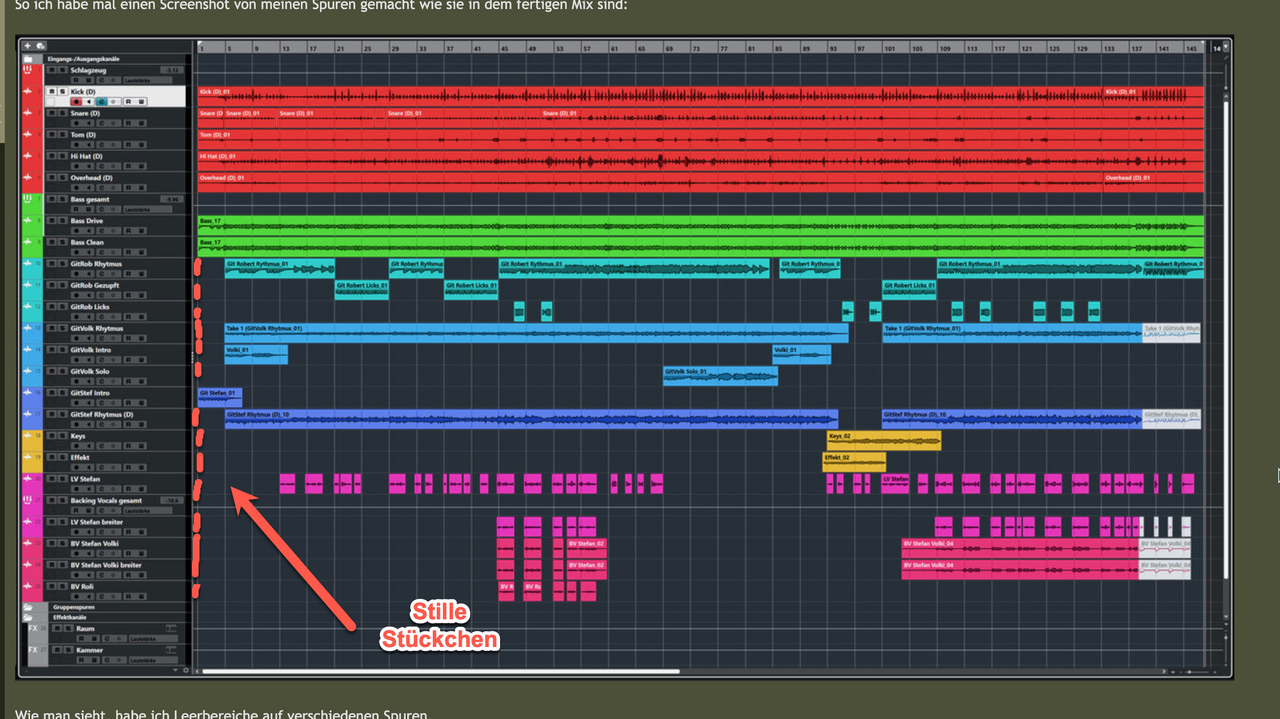This screenshot has width=1280, height=719.
Task: Select track name LV Stefan breiter
Action: point(97,522)
